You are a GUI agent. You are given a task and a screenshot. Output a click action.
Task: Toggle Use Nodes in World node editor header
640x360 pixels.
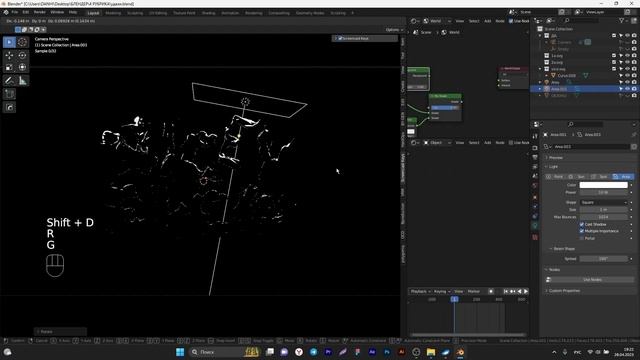click(511, 21)
